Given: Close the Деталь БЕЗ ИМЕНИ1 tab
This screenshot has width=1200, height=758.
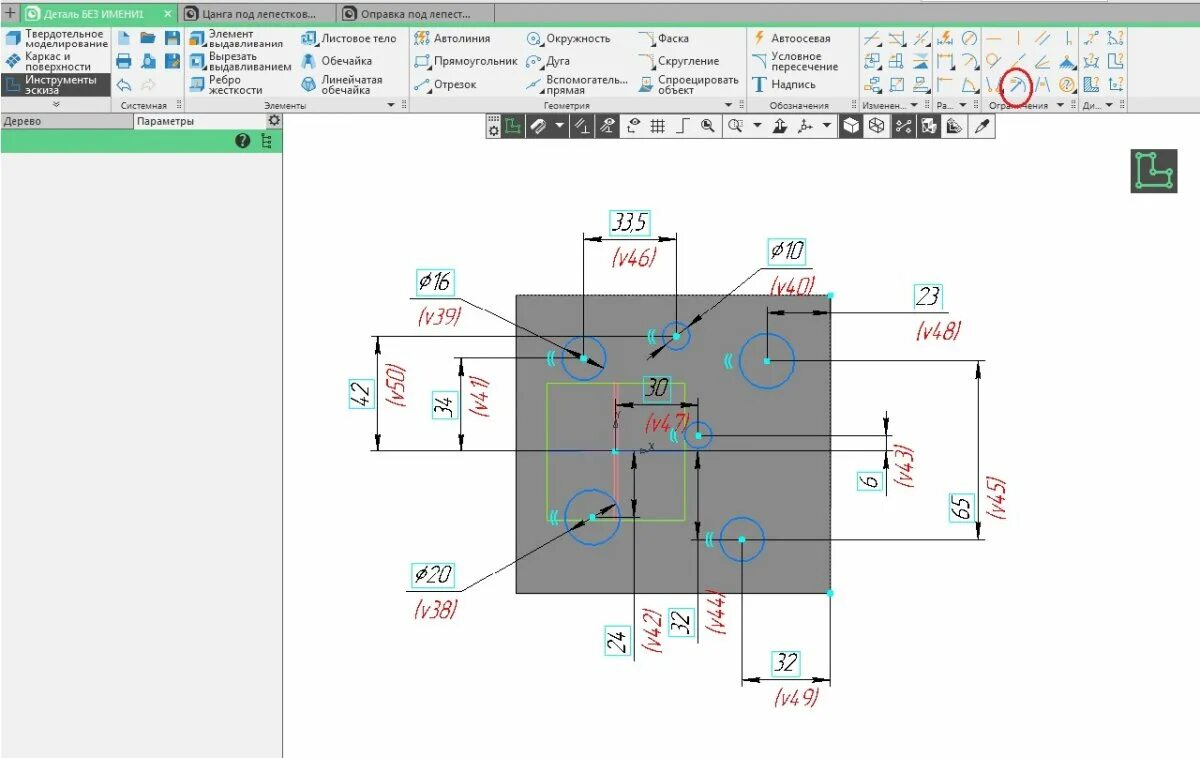Looking at the screenshot, I should pyautogui.click(x=167, y=14).
